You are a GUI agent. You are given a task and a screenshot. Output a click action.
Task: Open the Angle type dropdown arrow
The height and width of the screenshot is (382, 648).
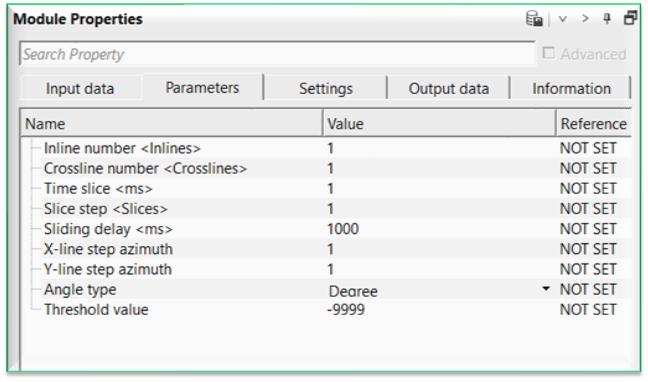(x=546, y=289)
